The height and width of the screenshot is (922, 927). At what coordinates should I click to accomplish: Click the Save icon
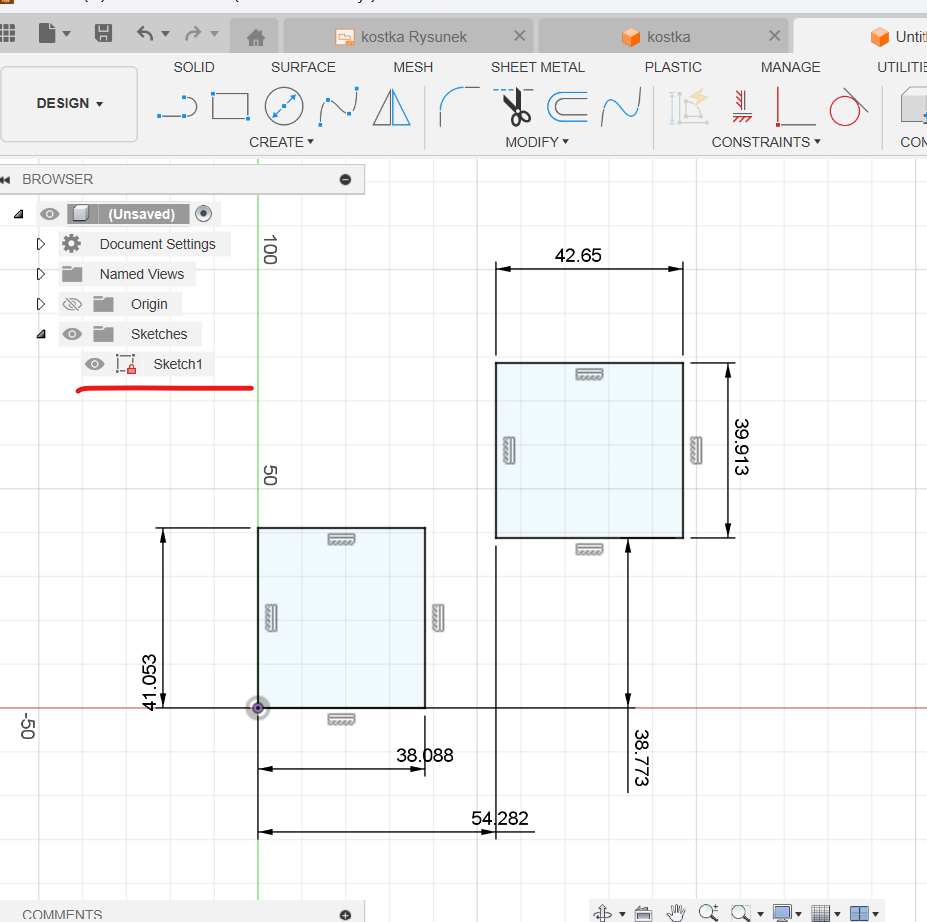click(103, 33)
